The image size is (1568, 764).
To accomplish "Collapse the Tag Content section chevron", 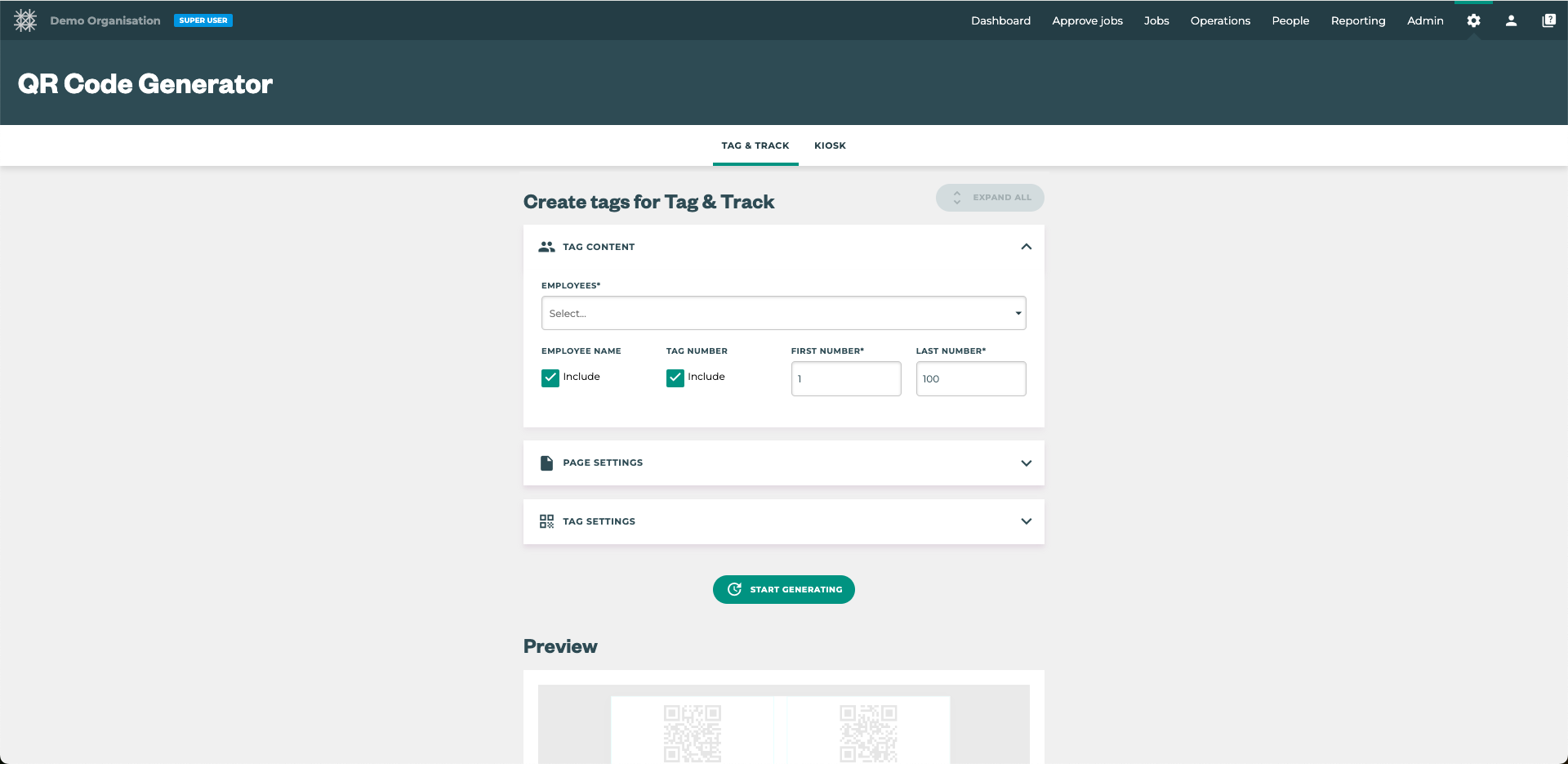I will (x=1026, y=247).
